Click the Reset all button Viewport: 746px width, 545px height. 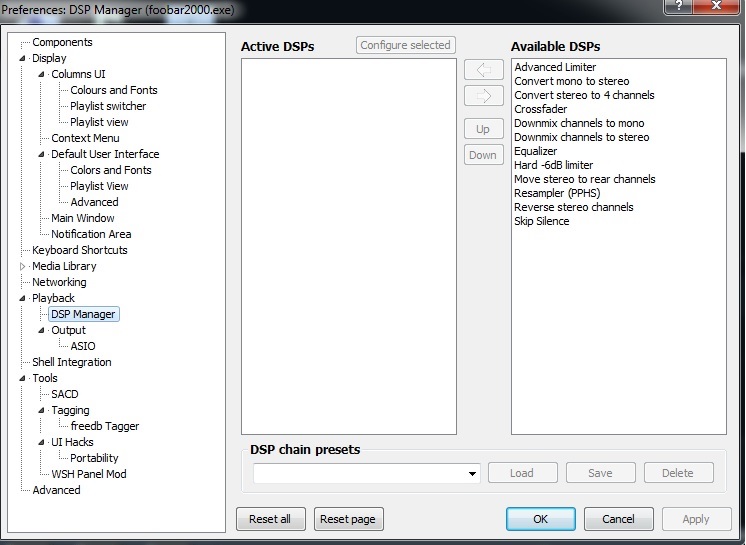pyautogui.click(x=270, y=519)
